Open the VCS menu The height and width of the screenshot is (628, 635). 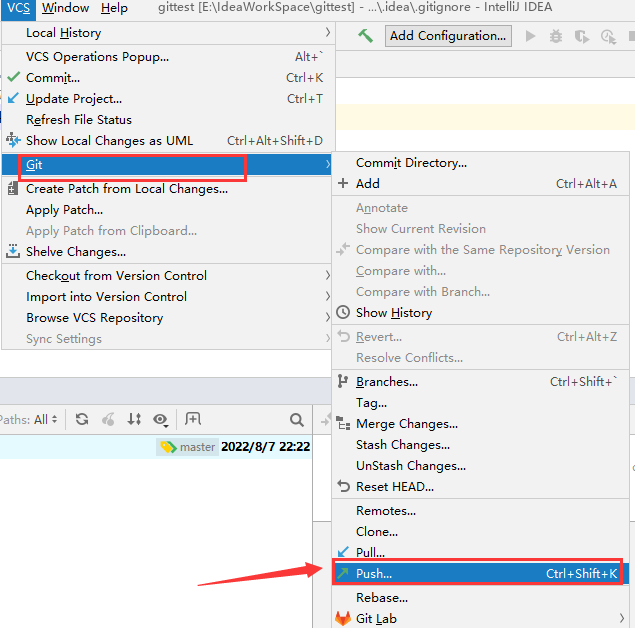(x=19, y=9)
